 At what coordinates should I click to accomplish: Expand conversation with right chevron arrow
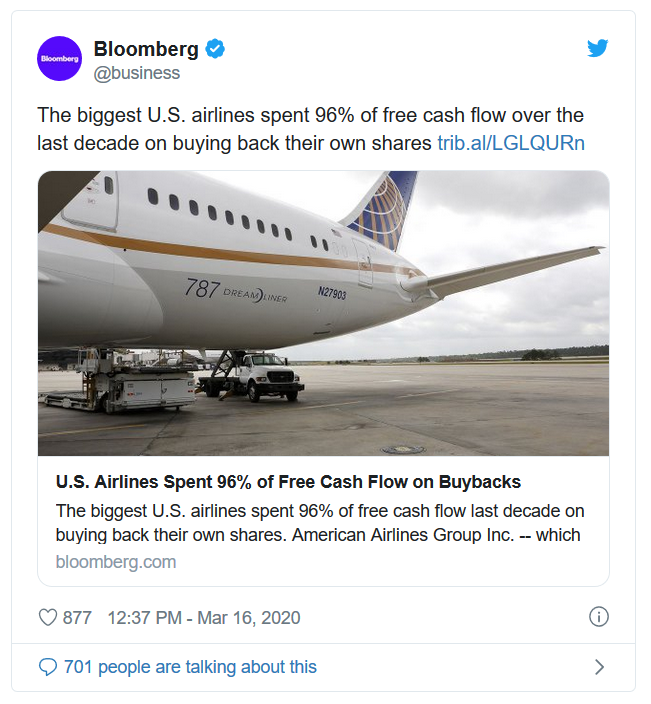(599, 667)
